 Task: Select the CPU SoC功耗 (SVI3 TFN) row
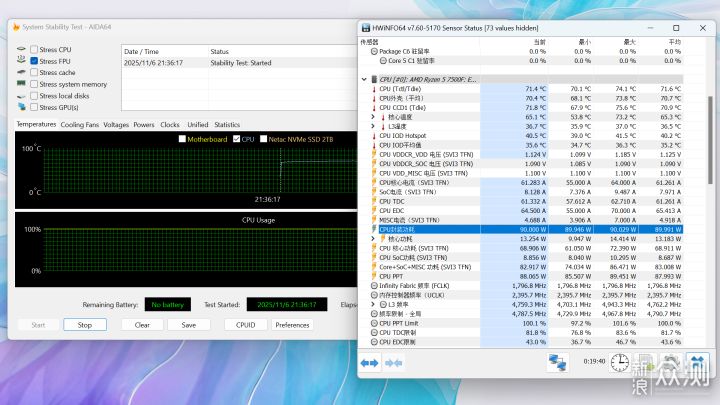pos(527,258)
